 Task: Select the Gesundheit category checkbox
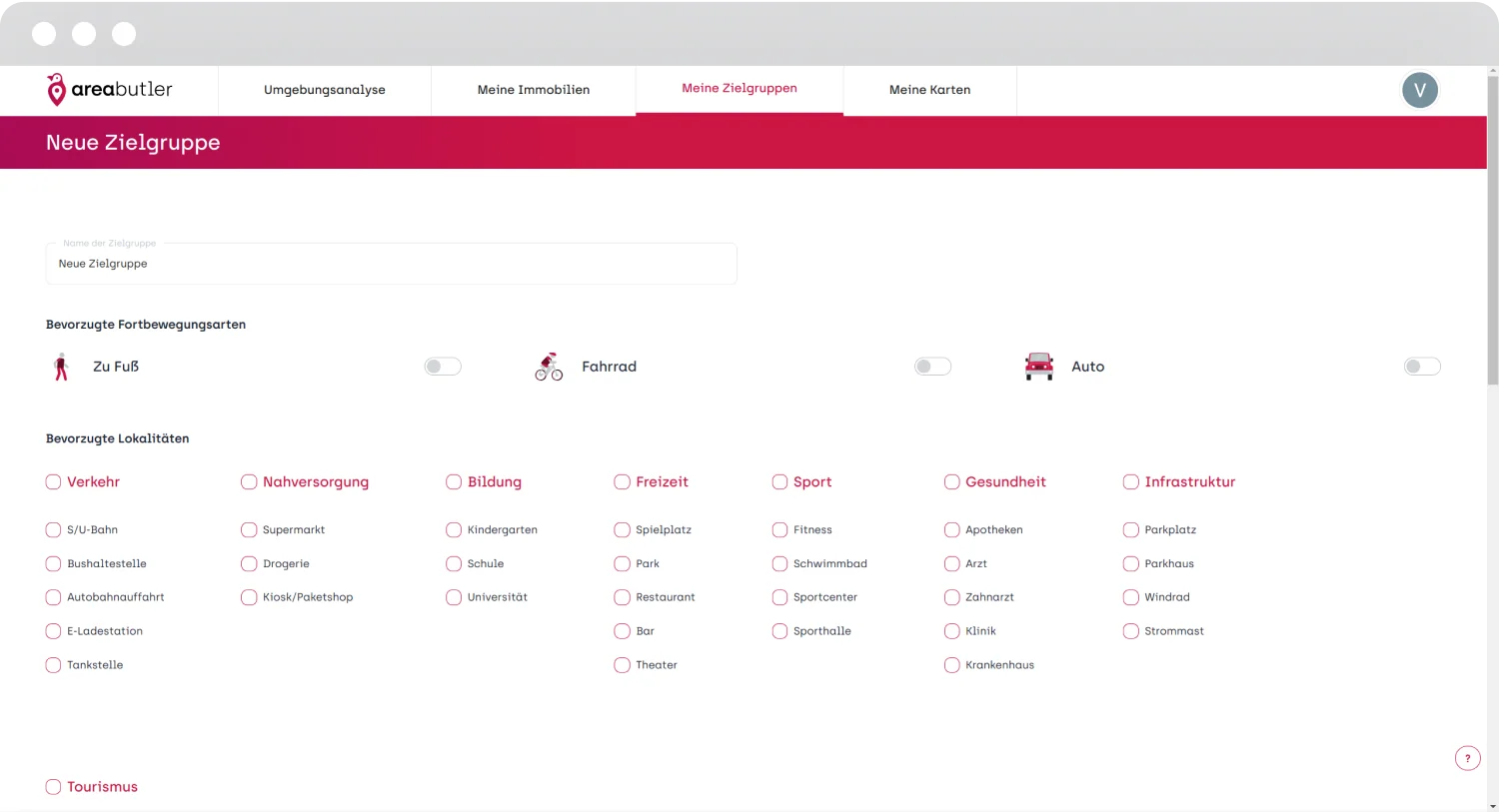tap(951, 481)
